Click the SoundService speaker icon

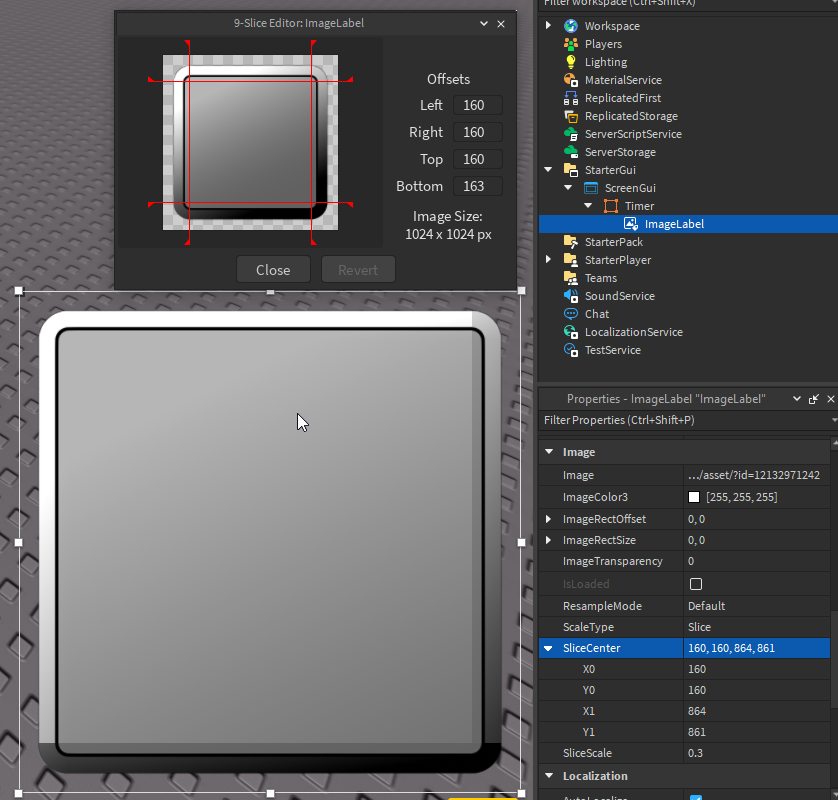pos(571,296)
